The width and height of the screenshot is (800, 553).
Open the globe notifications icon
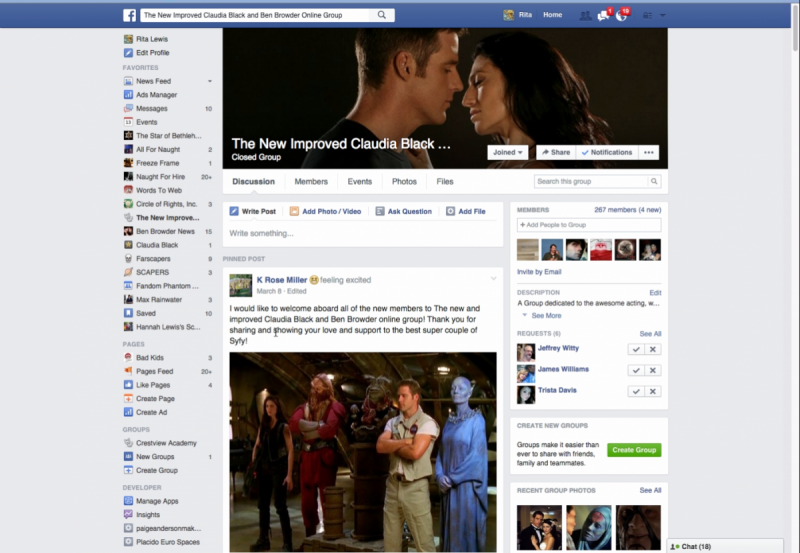(621, 15)
